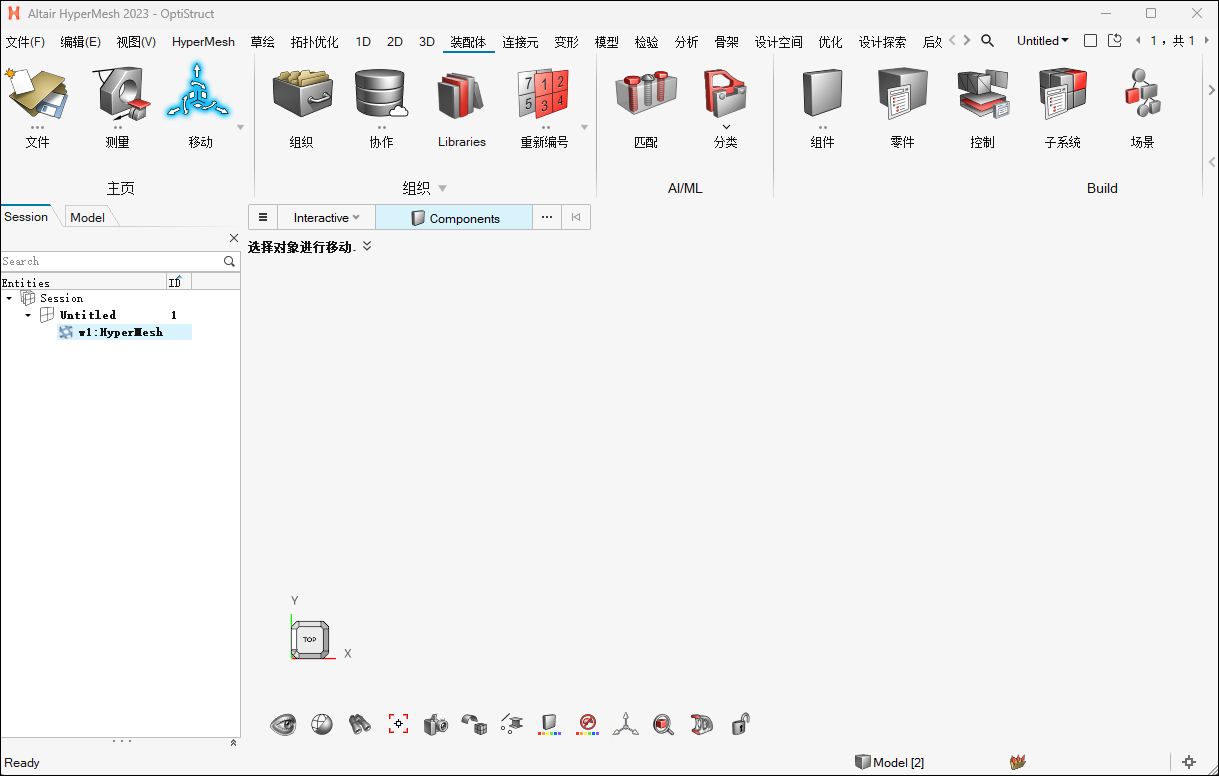
Task: Open the 编辑(E) menu
Action: (80, 42)
